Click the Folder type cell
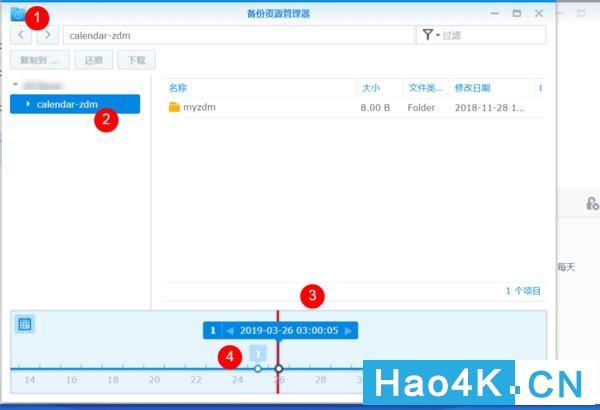Image resolution: width=600 pixels, height=410 pixels. 421,108
